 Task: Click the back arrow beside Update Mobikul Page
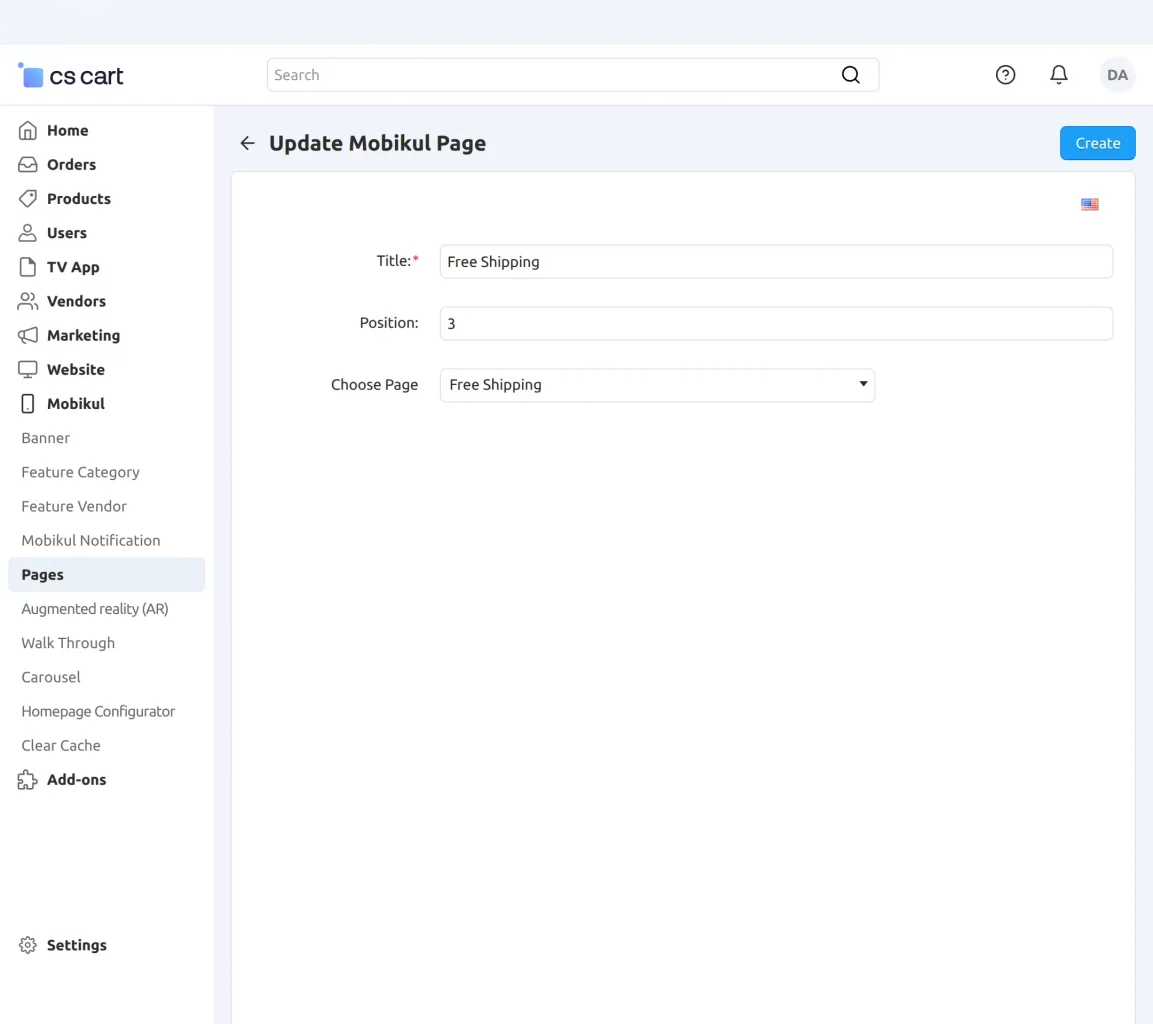click(247, 144)
